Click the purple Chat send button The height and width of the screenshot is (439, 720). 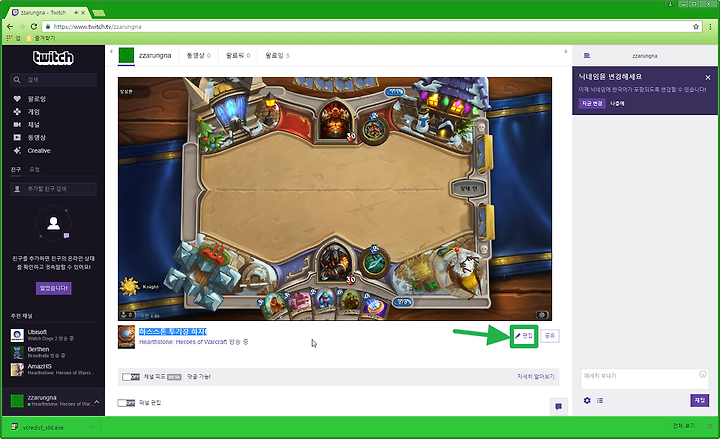pyautogui.click(x=699, y=400)
